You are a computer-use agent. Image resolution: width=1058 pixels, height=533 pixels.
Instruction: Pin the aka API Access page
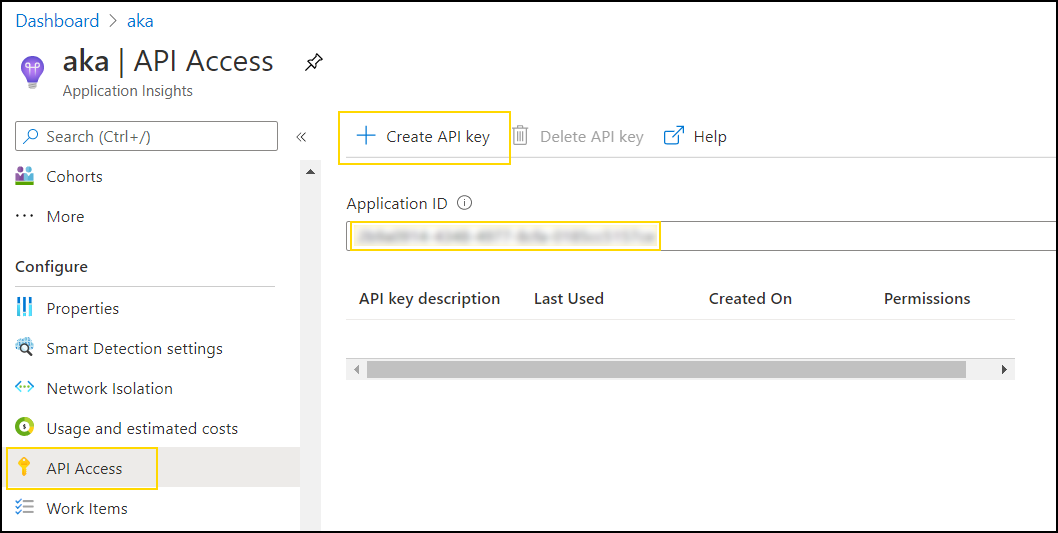313,63
